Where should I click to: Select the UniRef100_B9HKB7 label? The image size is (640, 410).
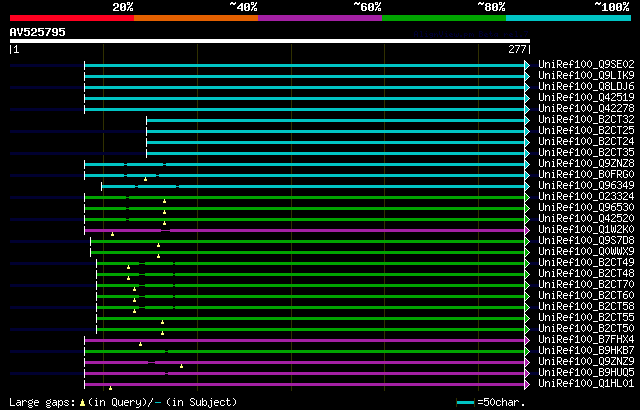(586, 350)
